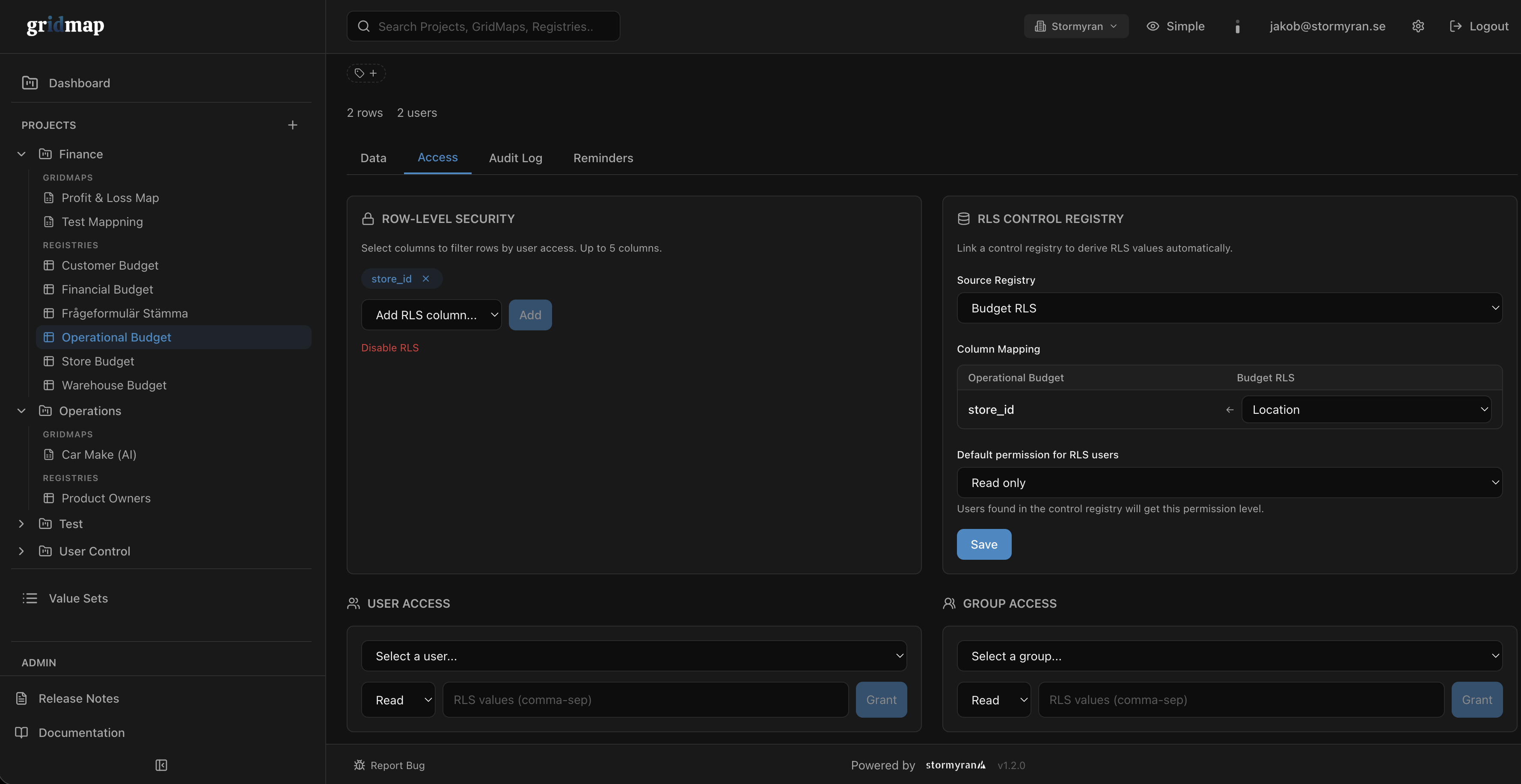This screenshot has width=1521, height=784.
Task: Expand the Test project chevron
Action: [21, 524]
